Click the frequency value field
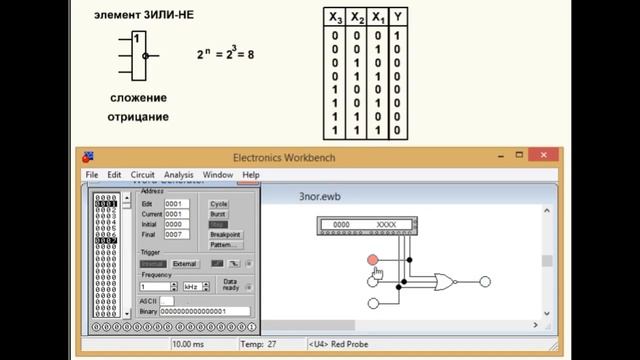Screen dimensions: 640x360 (x=155, y=287)
